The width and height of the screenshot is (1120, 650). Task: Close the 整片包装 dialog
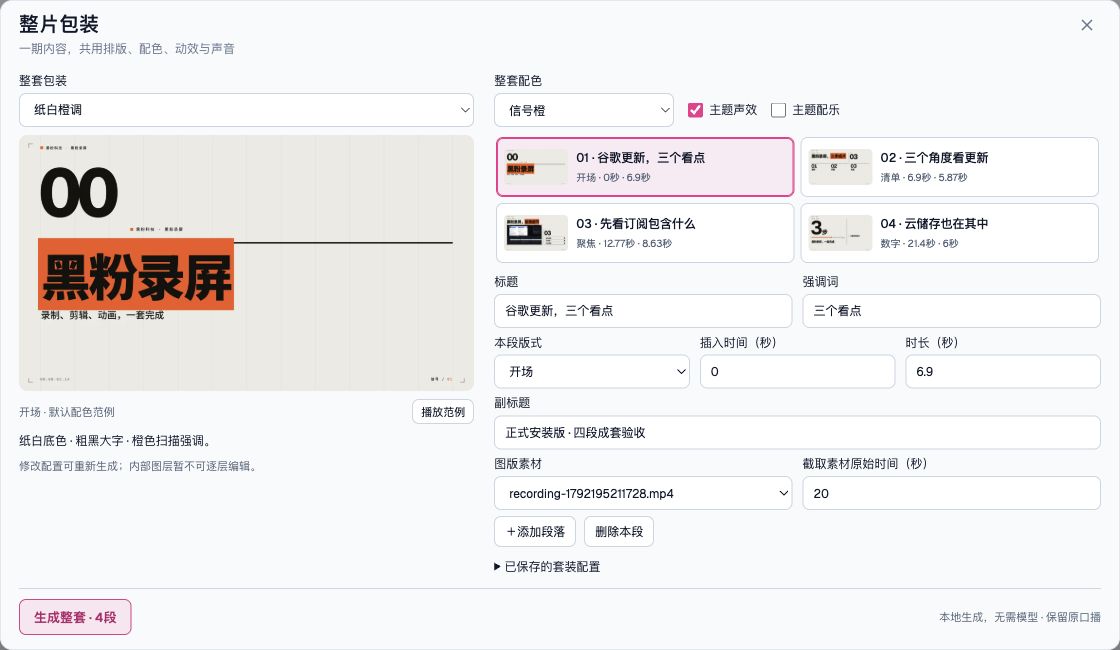pyautogui.click(x=1086, y=25)
